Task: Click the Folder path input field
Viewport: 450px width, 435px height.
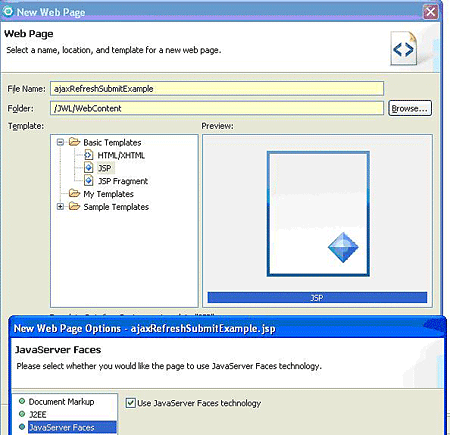Action: tap(217, 108)
